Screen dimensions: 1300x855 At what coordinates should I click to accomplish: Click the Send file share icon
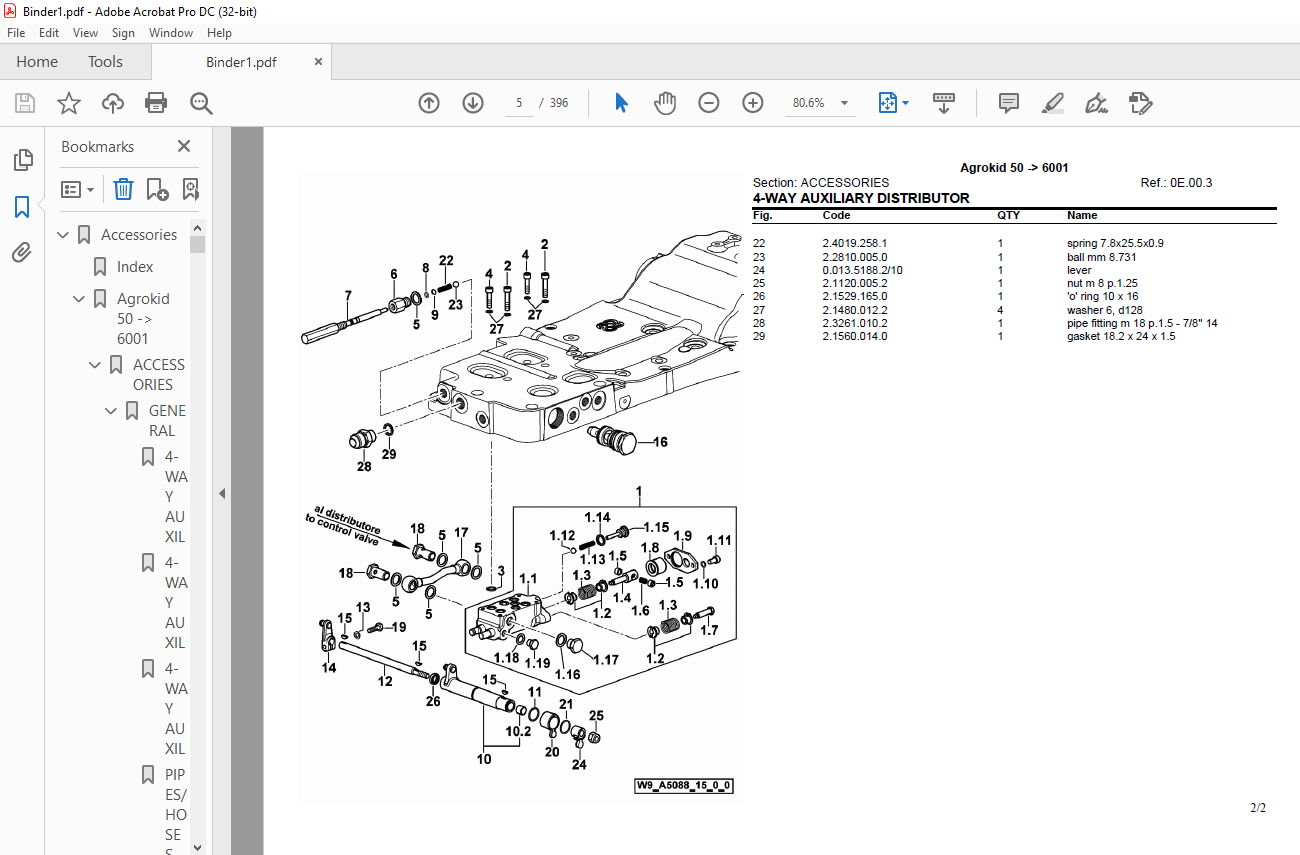[x=1140, y=102]
